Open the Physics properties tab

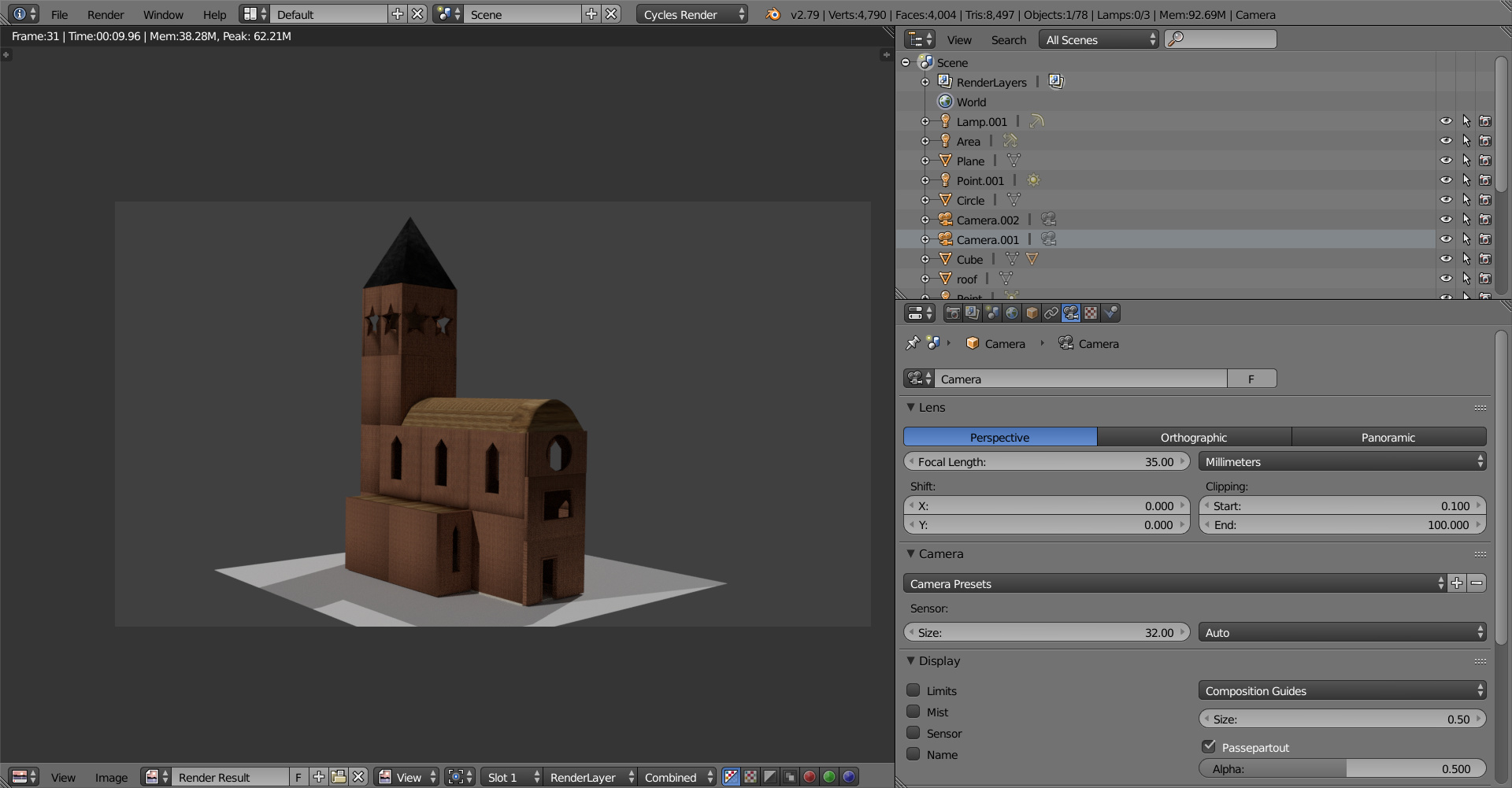click(1110, 313)
